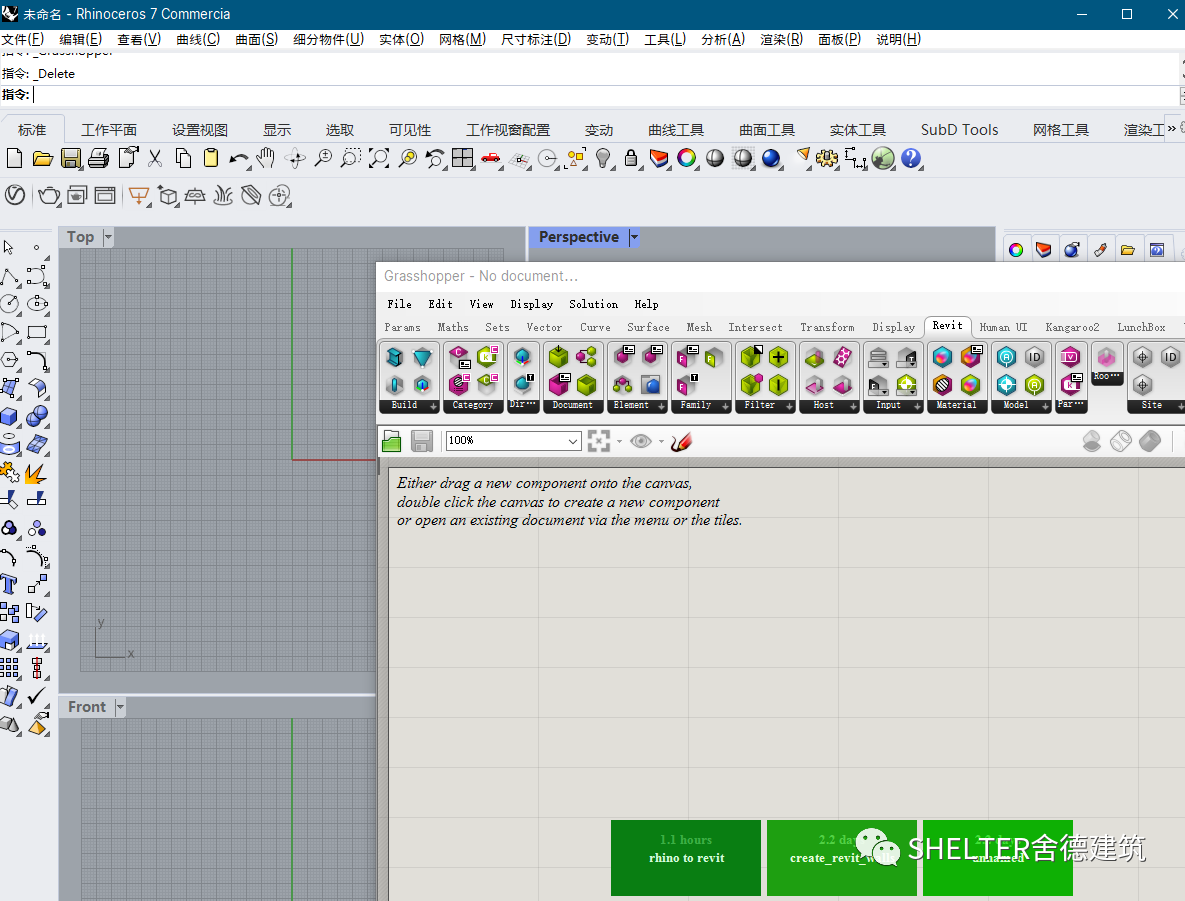The height and width of the screenshot is (901, 1185).
Task: Click the Rhino command input field
Action: 605,95
